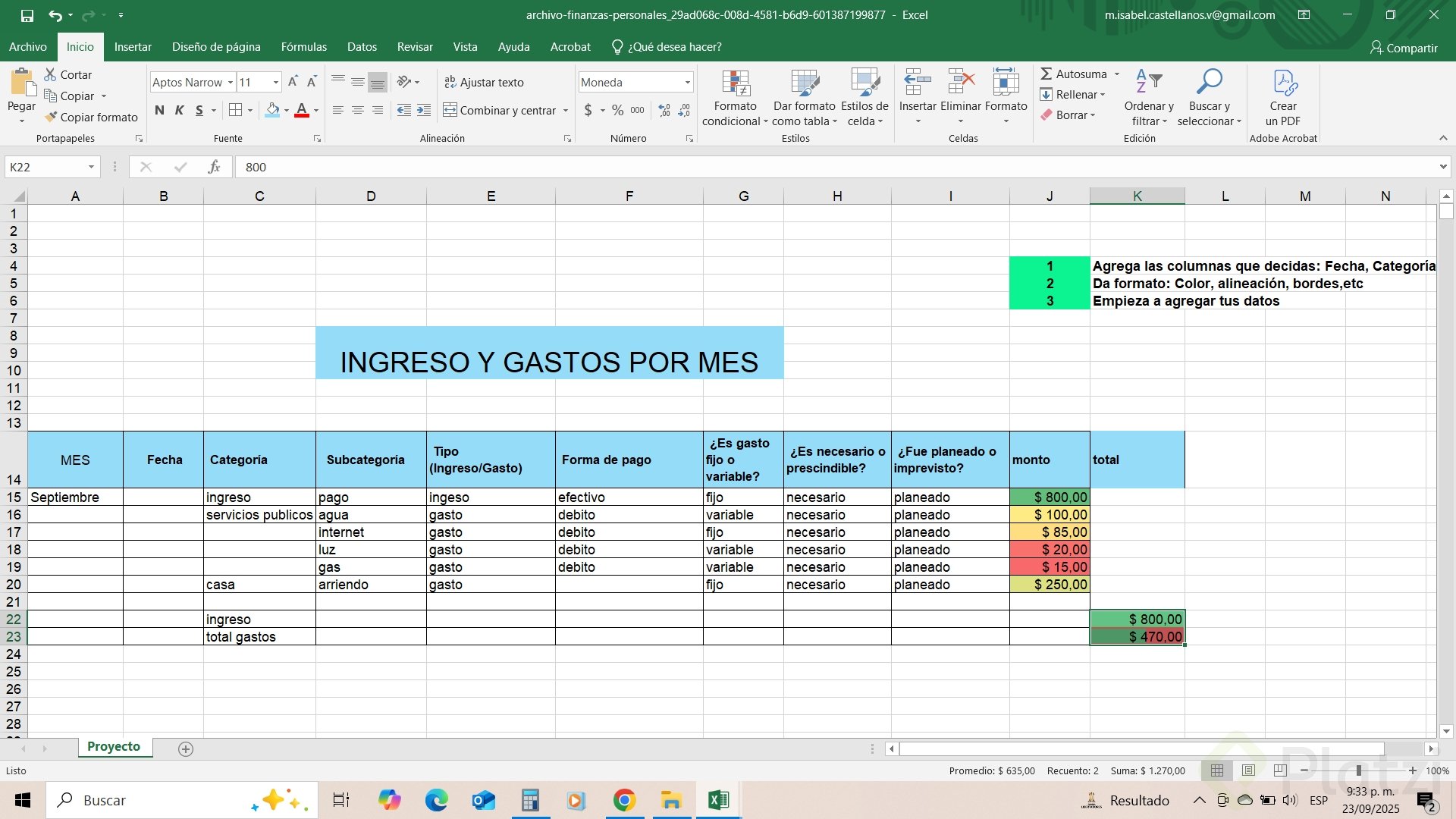Toggle bold N formatting
This screenshot has height=819, width=1456.
point(159,111)
